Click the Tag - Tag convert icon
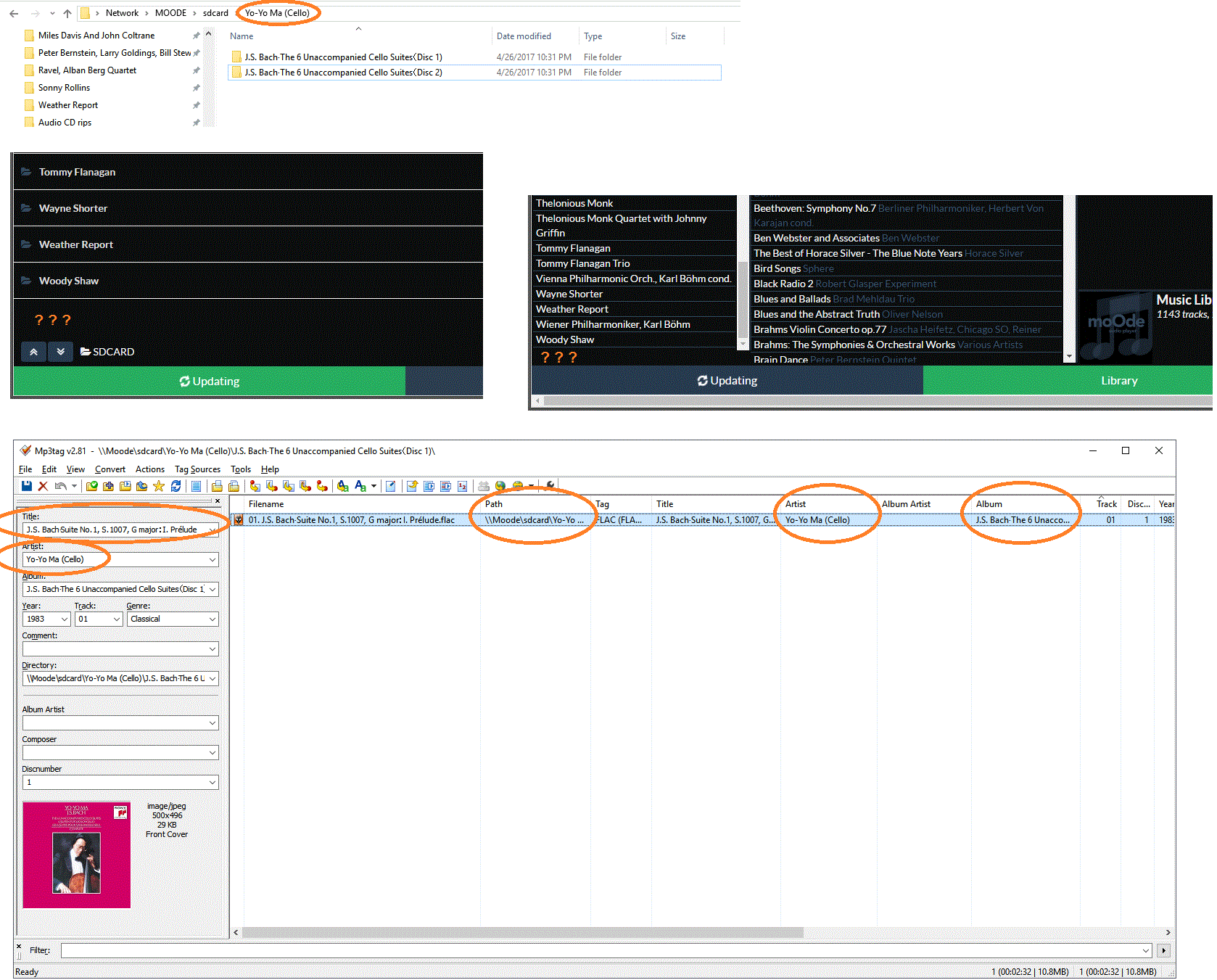This screenshot has width=1217, height=980. click(x=322, y=486)
